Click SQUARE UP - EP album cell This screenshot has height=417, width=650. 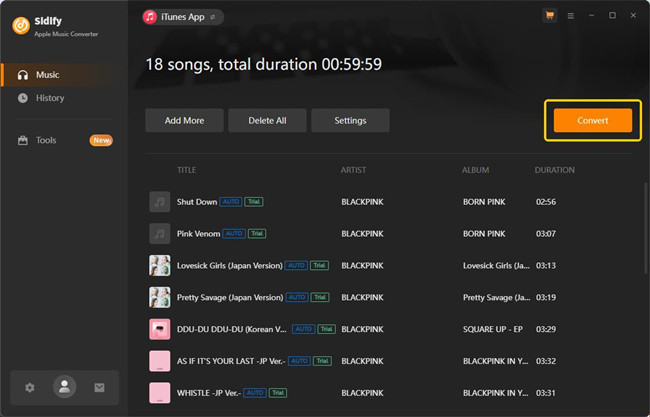click(x=493, y=329)
